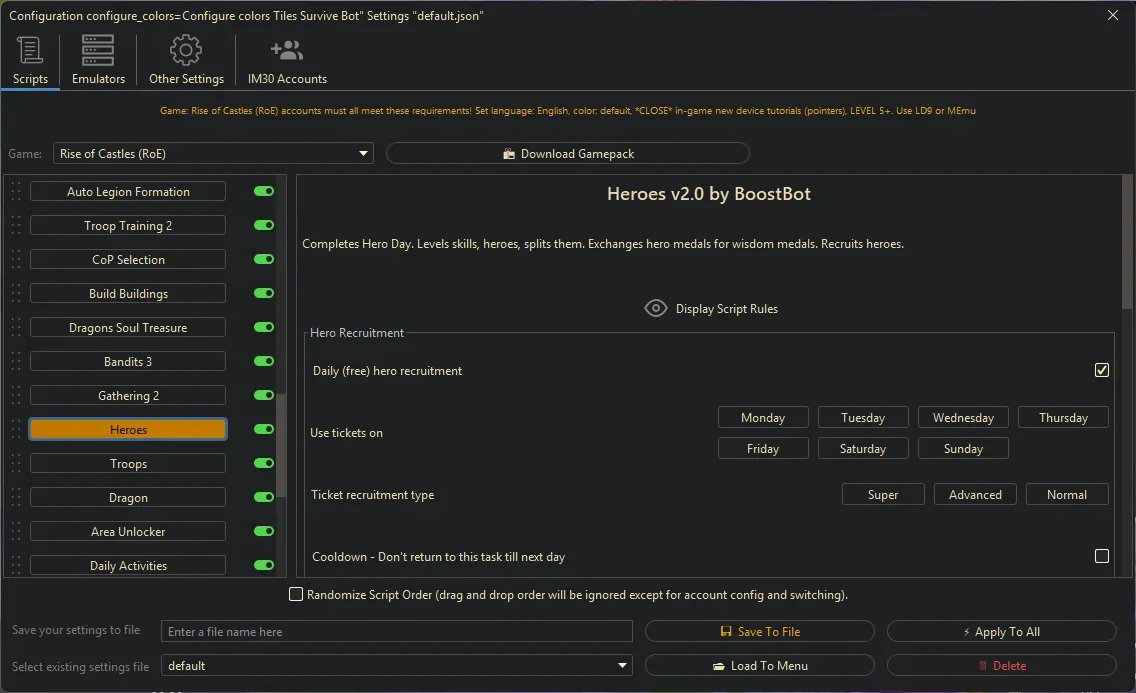Click drag handle beside Build Buildings

[x=16, y=293]
